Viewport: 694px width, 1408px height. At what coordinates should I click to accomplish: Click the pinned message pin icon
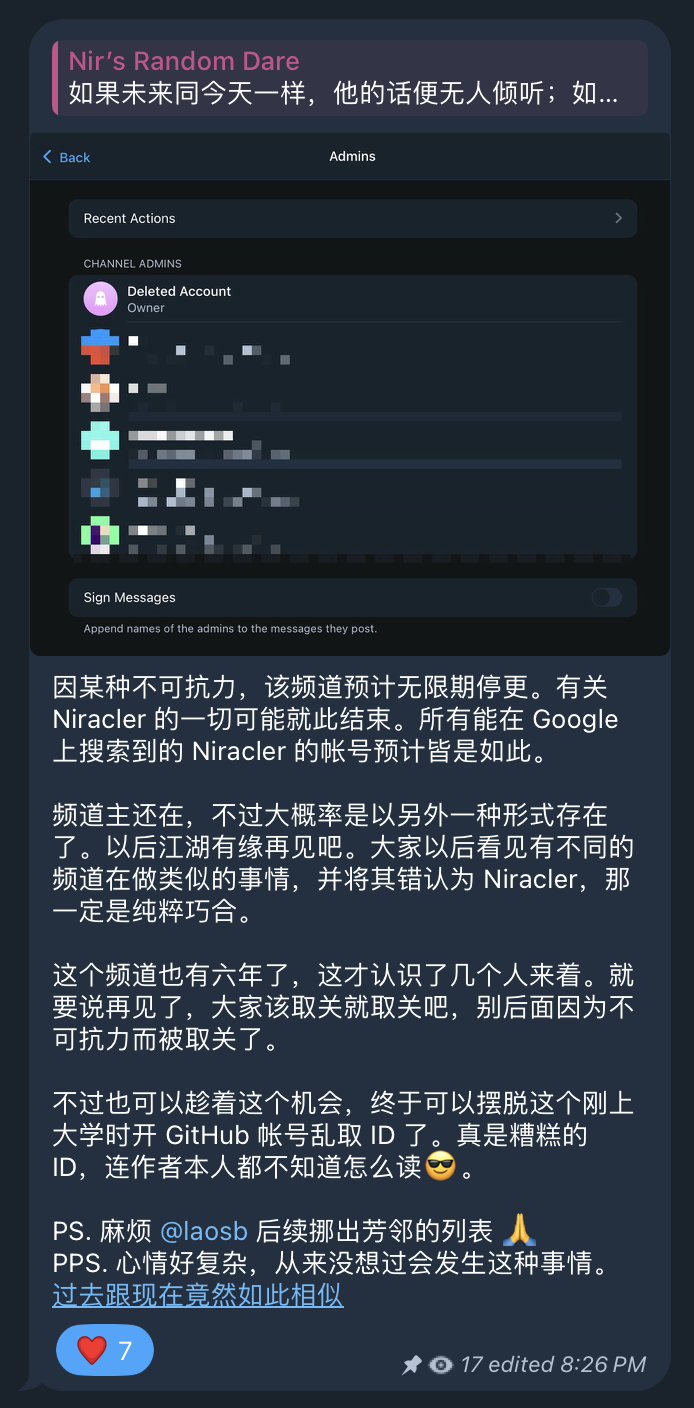pyautogui.click(x=411, y=1365)
